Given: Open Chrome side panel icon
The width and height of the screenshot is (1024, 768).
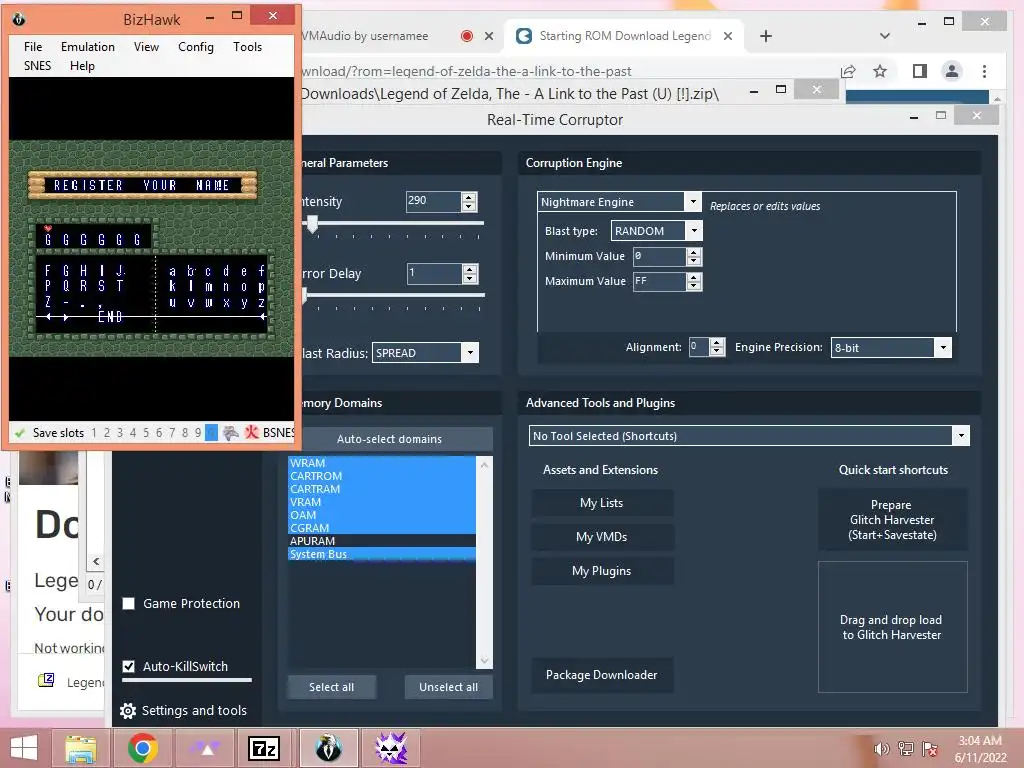Looking at the screenshot, I should click(x=920, y=71).
